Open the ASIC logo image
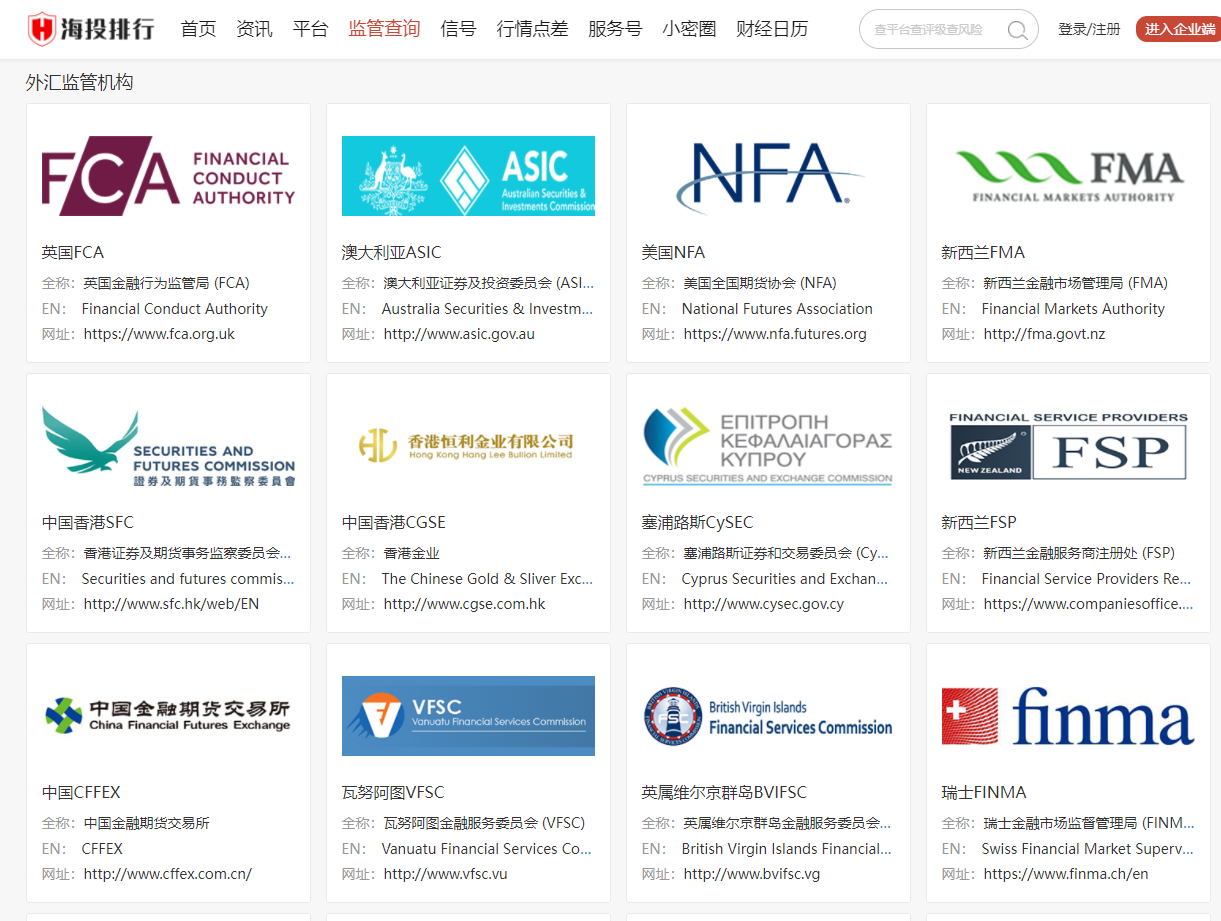The height and width of the screenshot is (921, 1221). (468, 176)
